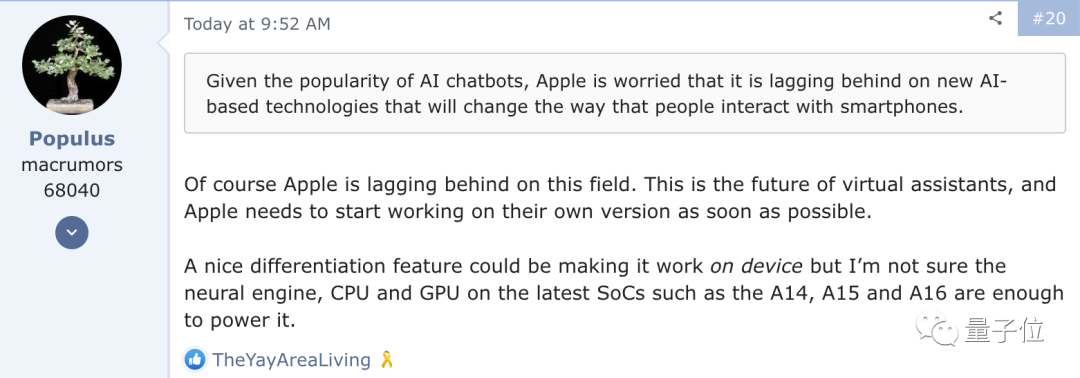Click the 量子位 watermark text
The height and width of the screenshot is (378, 1080).
point(1006,330)
